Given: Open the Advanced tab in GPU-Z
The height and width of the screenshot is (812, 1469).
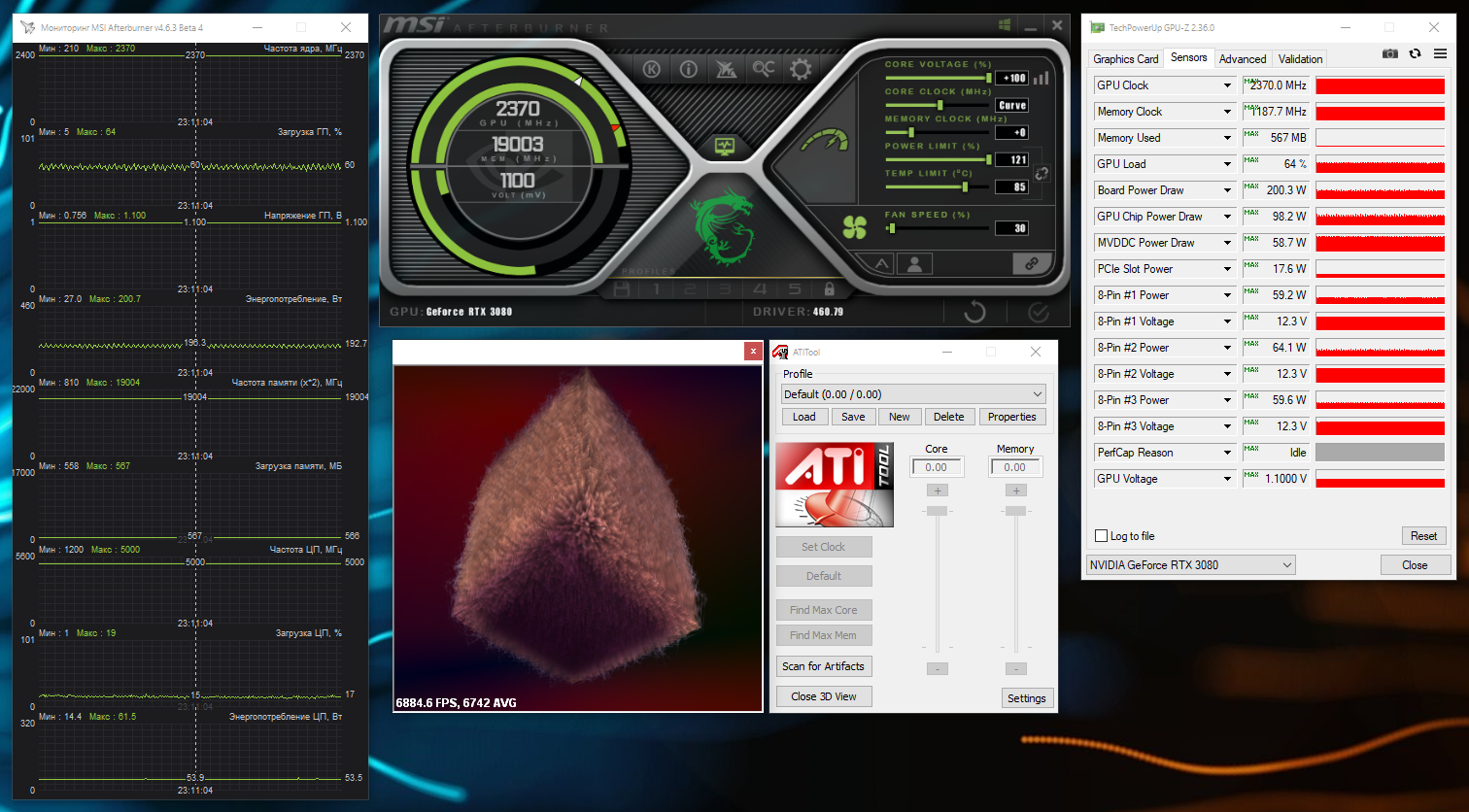Looking at the screenshot, I should (x=1243, y=59).
